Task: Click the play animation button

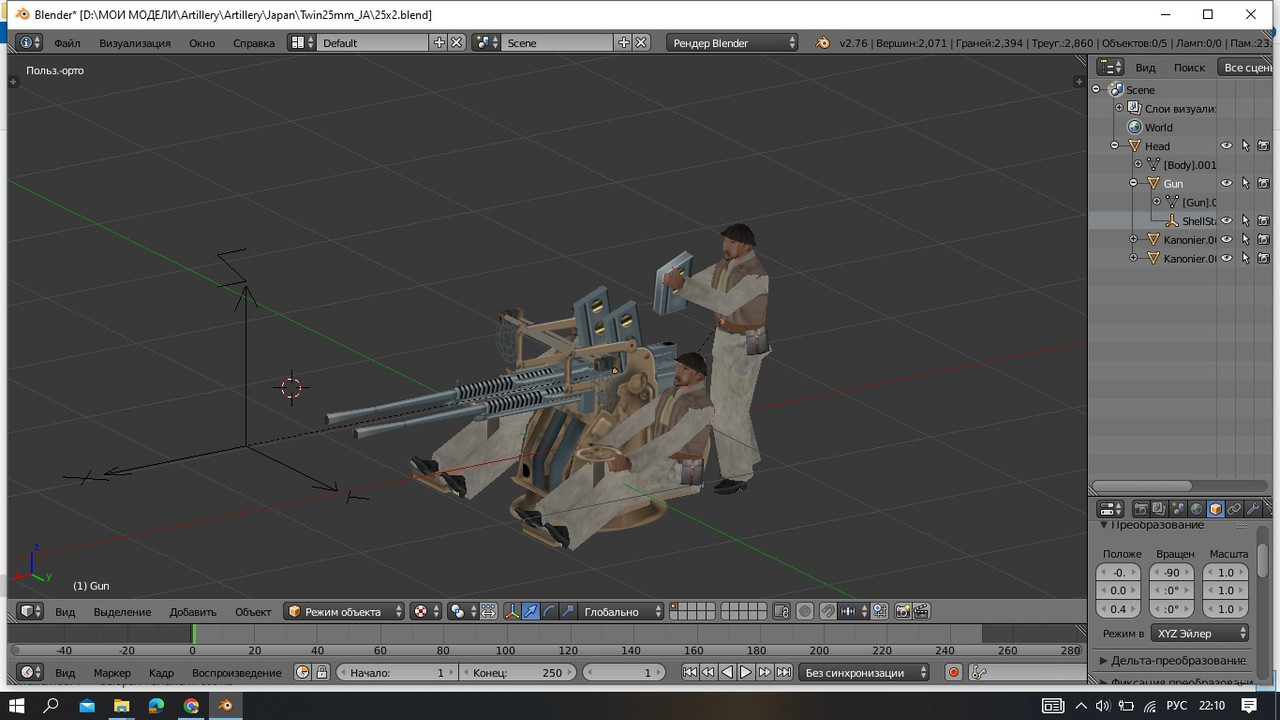Action: 746,673
